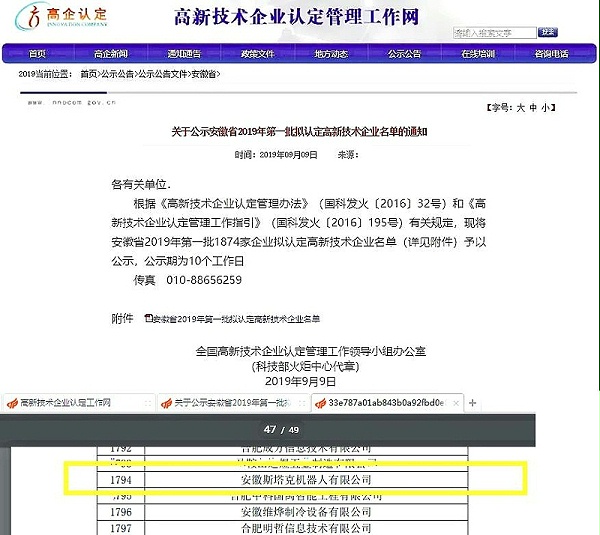Select the cell 安徽维烨制冷设备有限公司
The image size is (600, 535).
pyautogui.click(x=306, y=512)
